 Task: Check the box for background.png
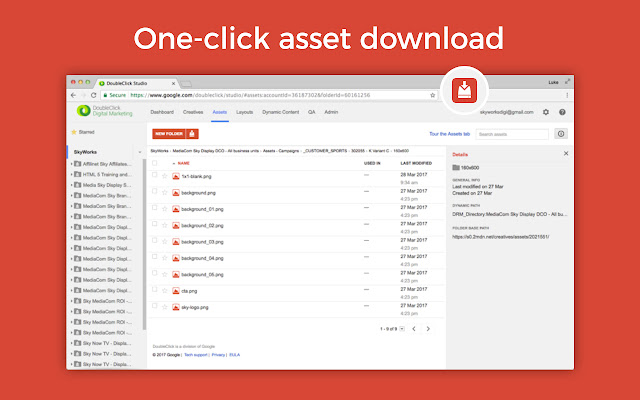[x=154, y=191]
